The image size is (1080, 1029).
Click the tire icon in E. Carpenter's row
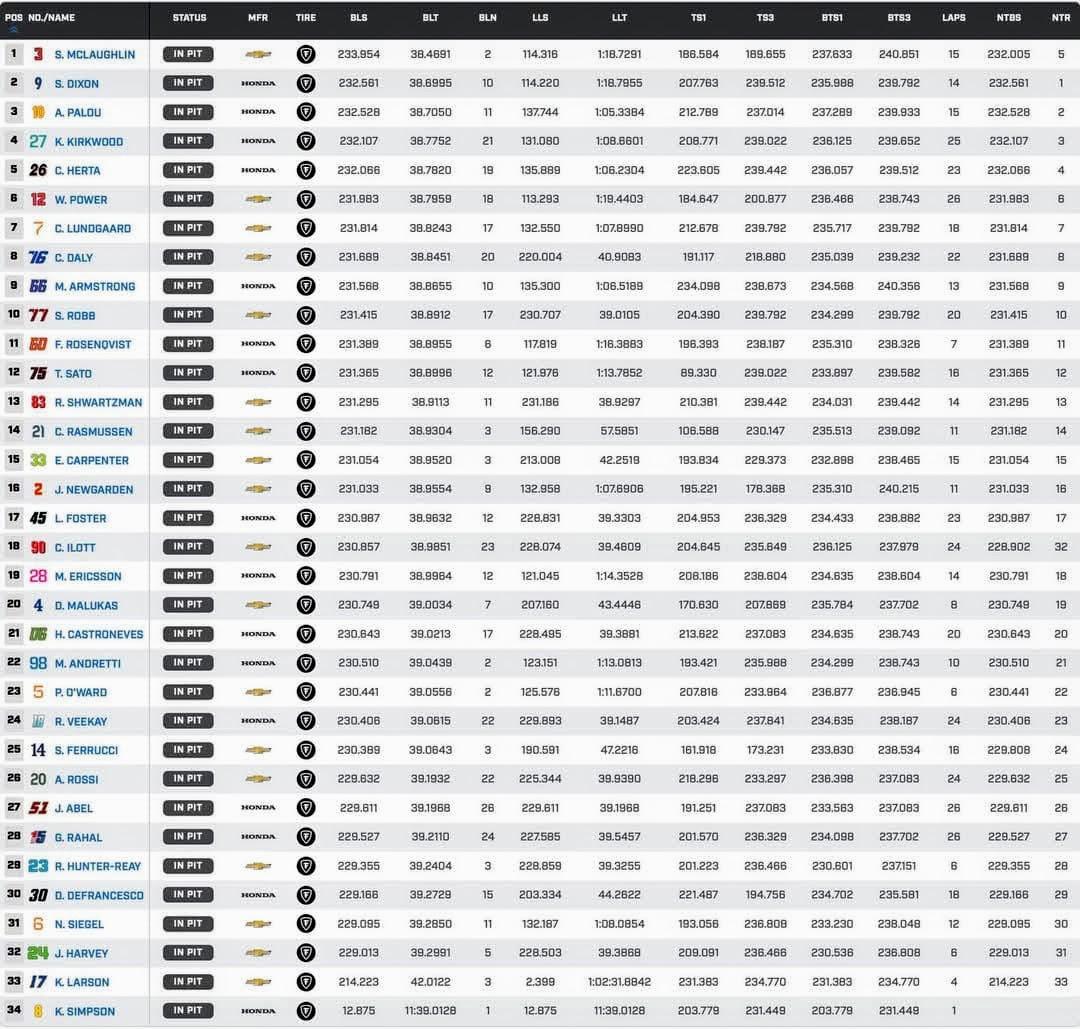coord(306,460)
